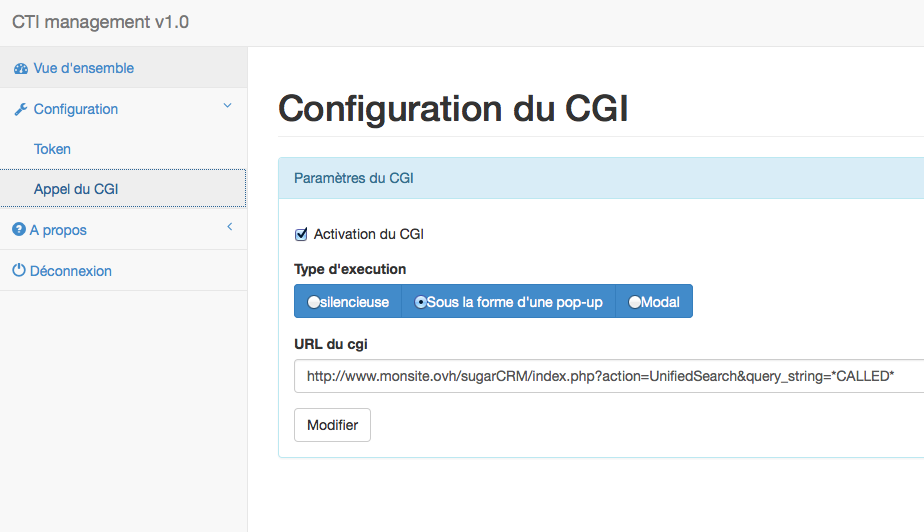Click the question mark icon beside A propos

pyautogui.click(x=18, y=230)
